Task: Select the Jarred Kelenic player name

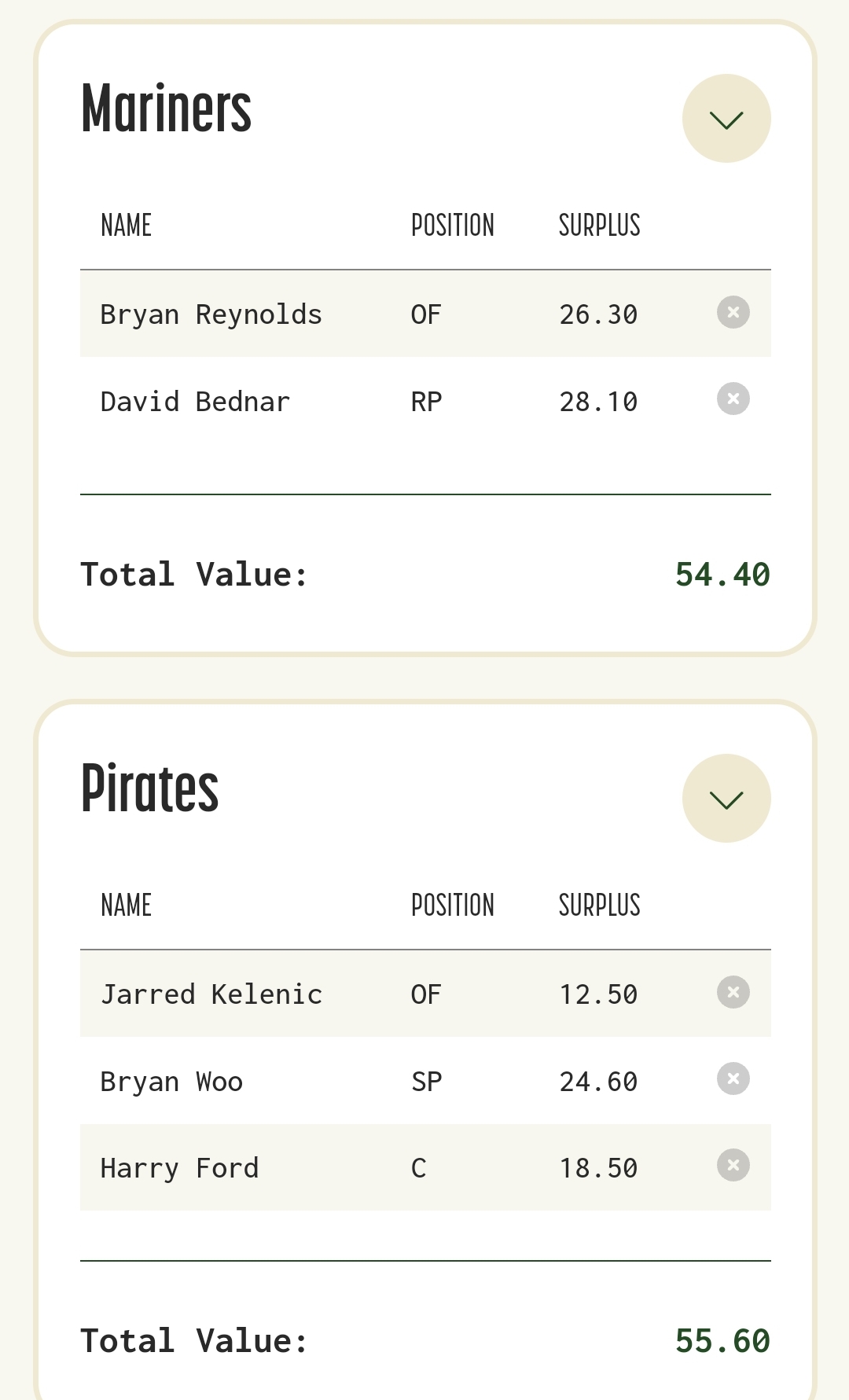Action: click(x=211, y=994)
